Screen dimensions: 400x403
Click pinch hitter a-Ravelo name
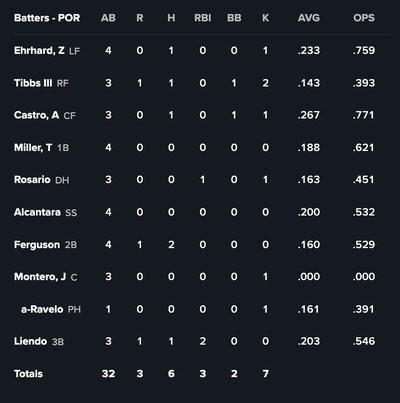coord(42,309)
